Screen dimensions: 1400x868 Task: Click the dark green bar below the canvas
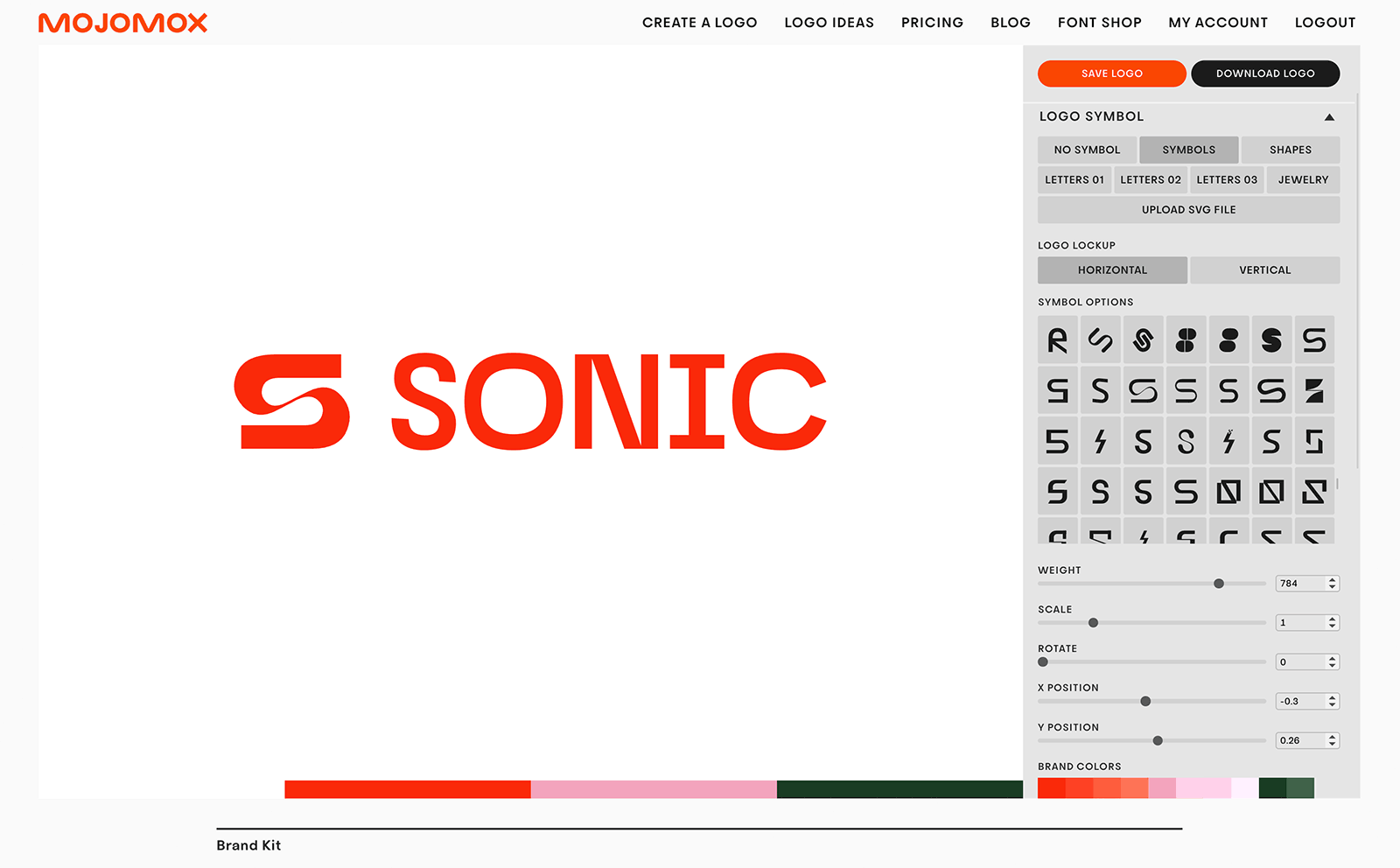pyautogui.click(x=899, y=789)
